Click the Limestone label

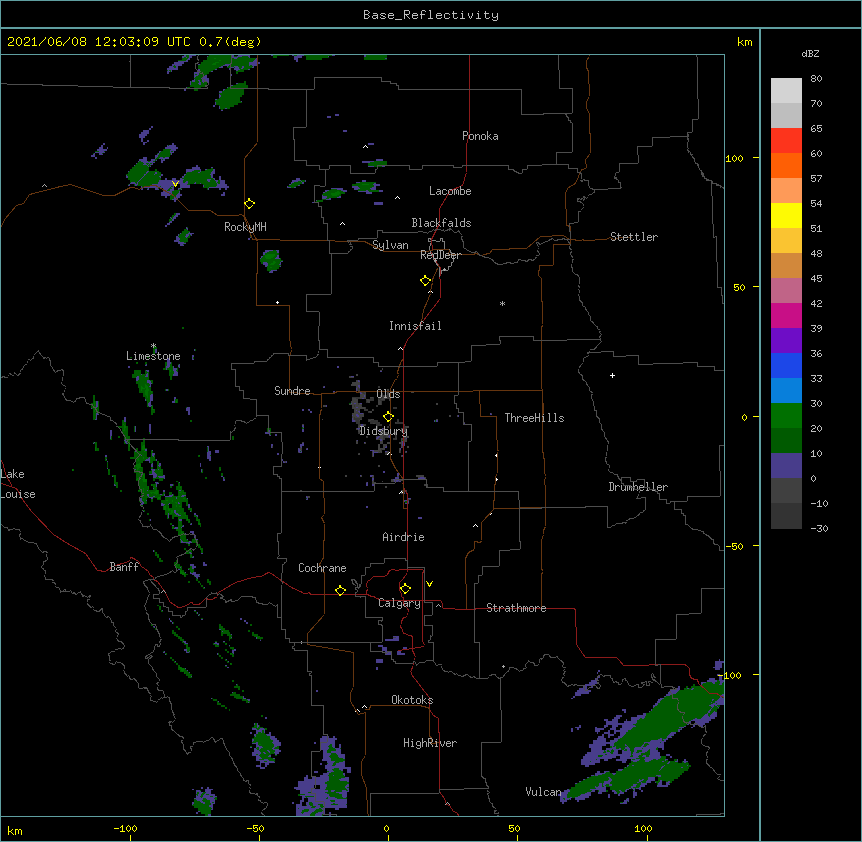click(x=153, y=356)
